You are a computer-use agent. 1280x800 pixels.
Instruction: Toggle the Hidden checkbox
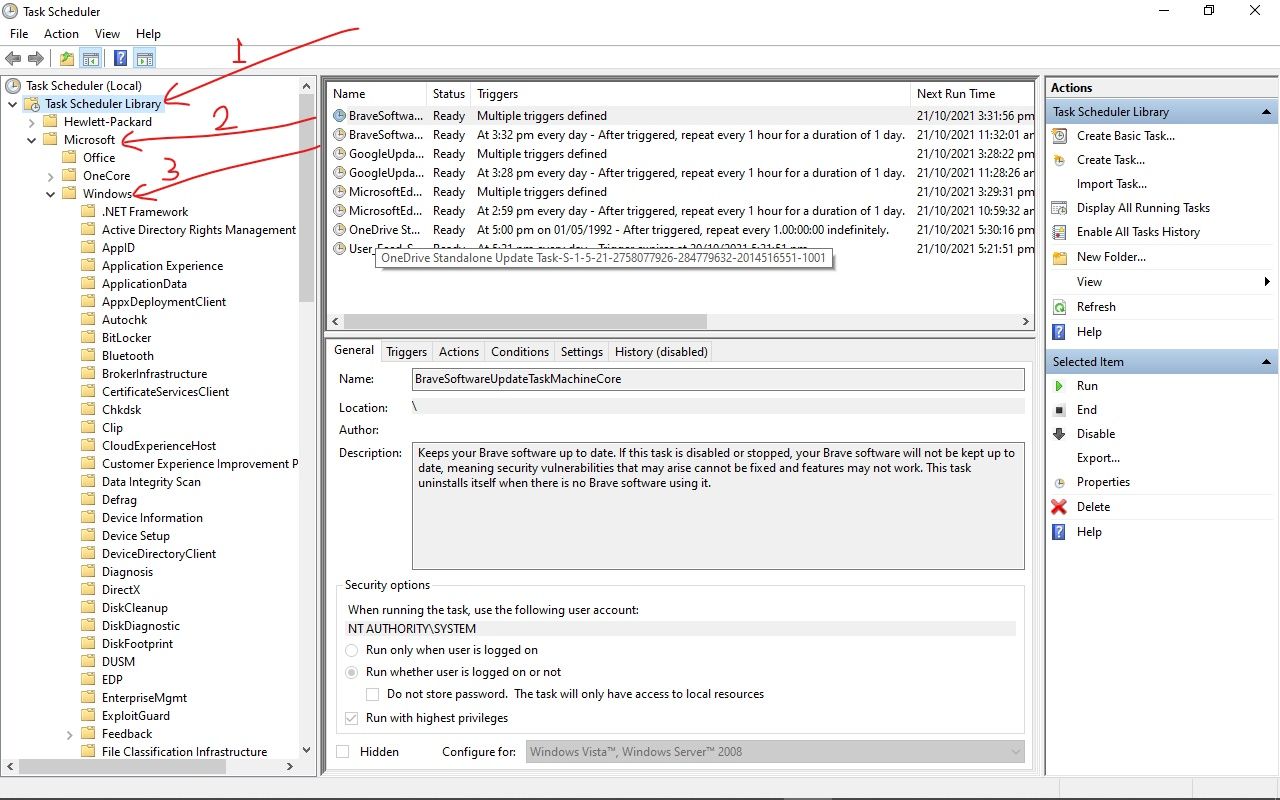tap(343, 752)
